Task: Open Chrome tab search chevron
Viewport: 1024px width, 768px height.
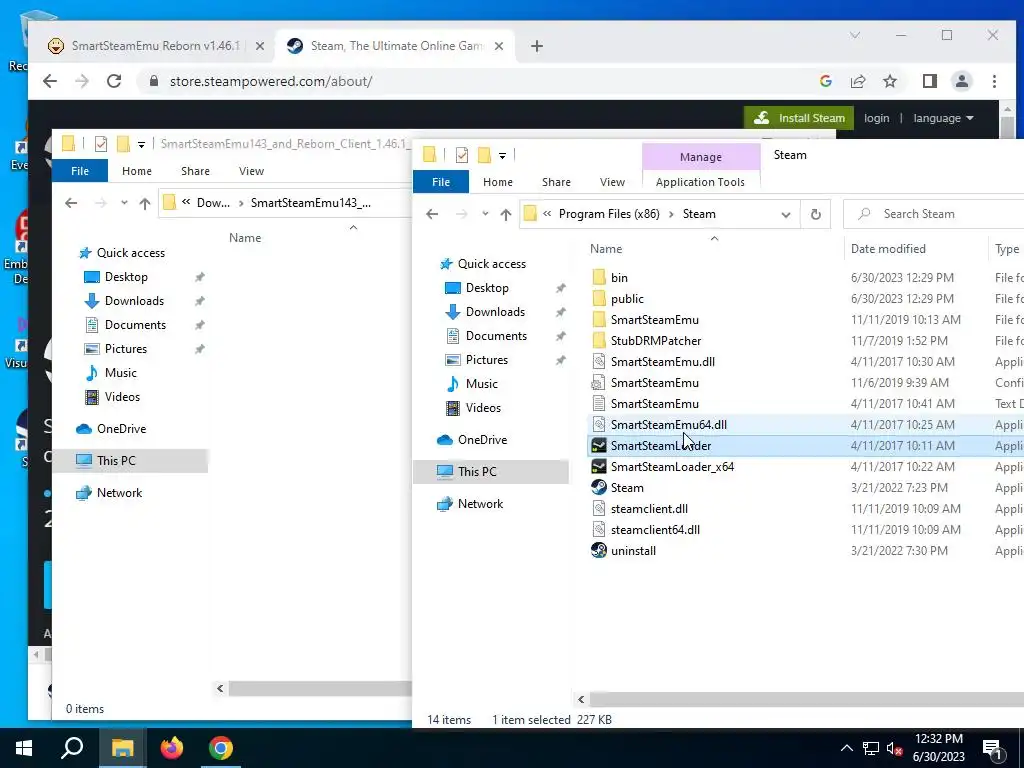Action: click(854, 35)
